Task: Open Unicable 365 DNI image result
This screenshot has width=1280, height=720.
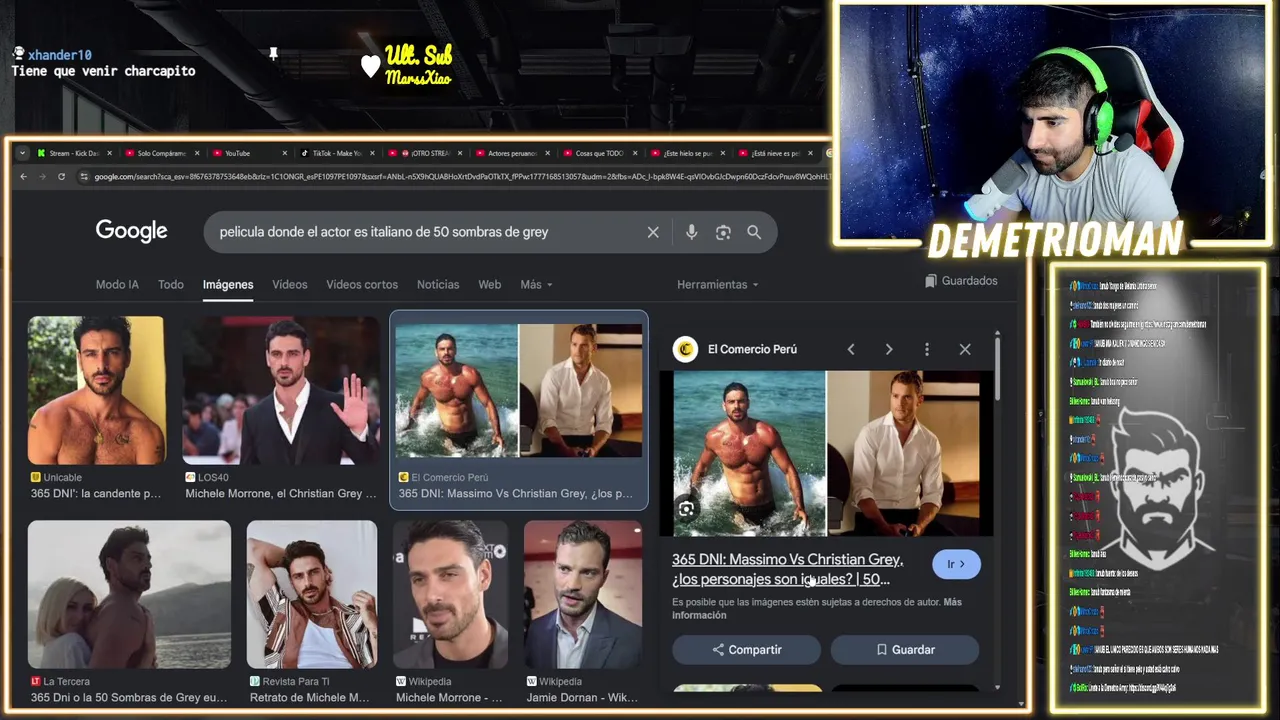Action: (97, 408)
